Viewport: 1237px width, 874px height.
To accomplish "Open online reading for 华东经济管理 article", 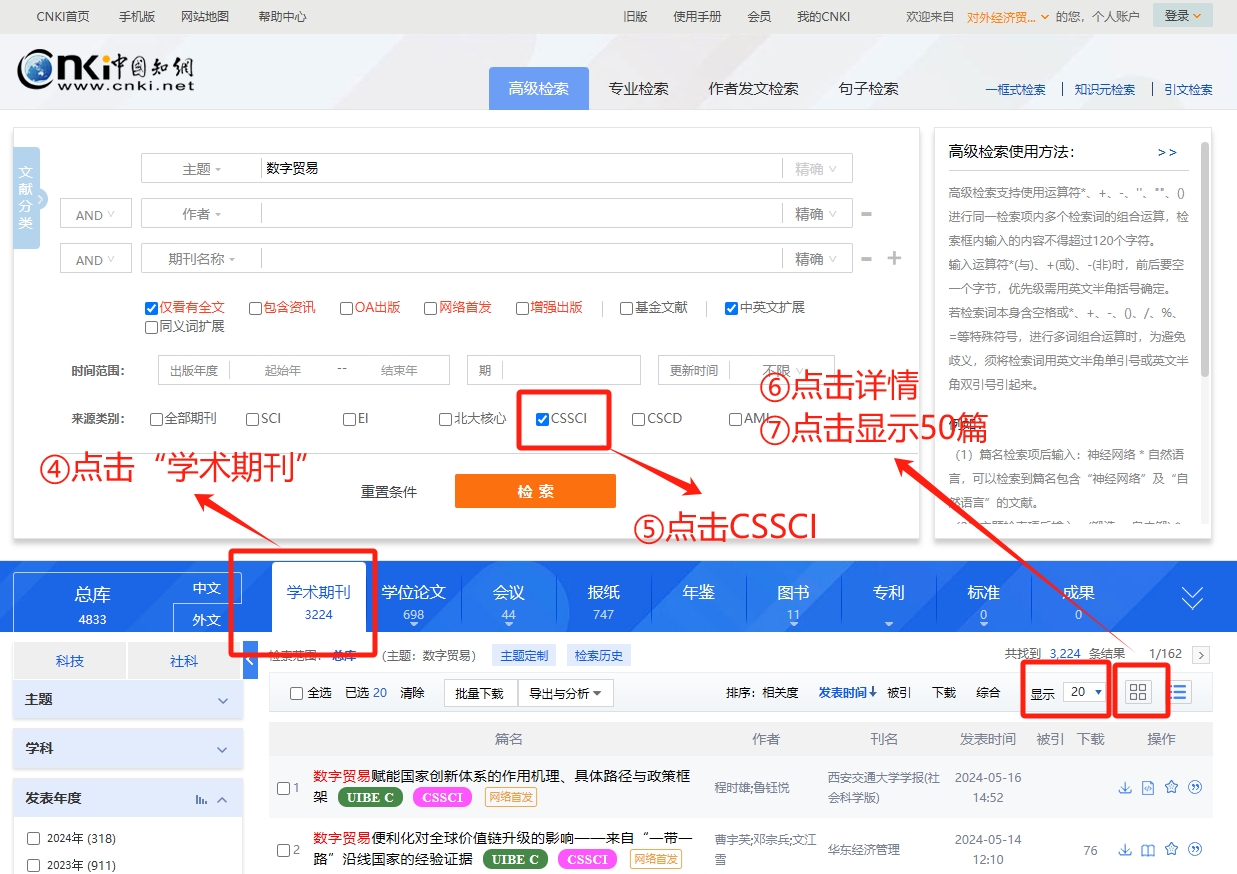I will (x=1148, y=850).
